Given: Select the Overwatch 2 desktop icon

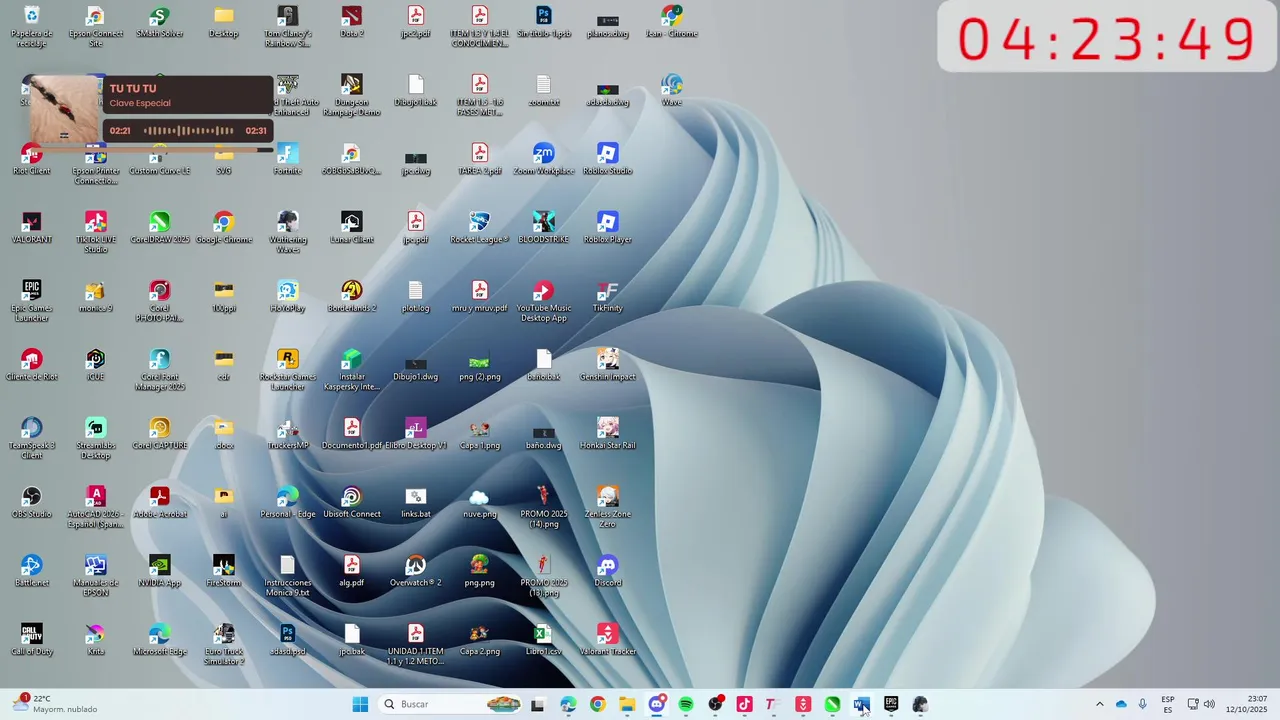Looking at the screenshot, I should 416,571.
